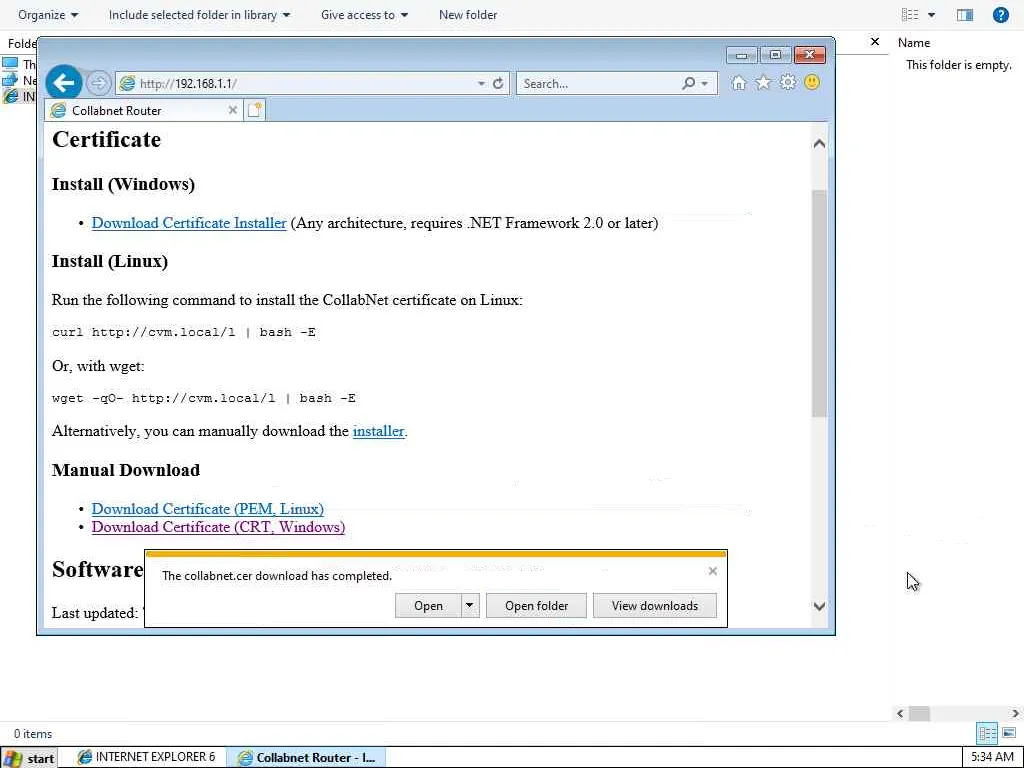This screenshot has width=1024, height=768.
Task: Click the Windows start button
Action: pos(29,758)
